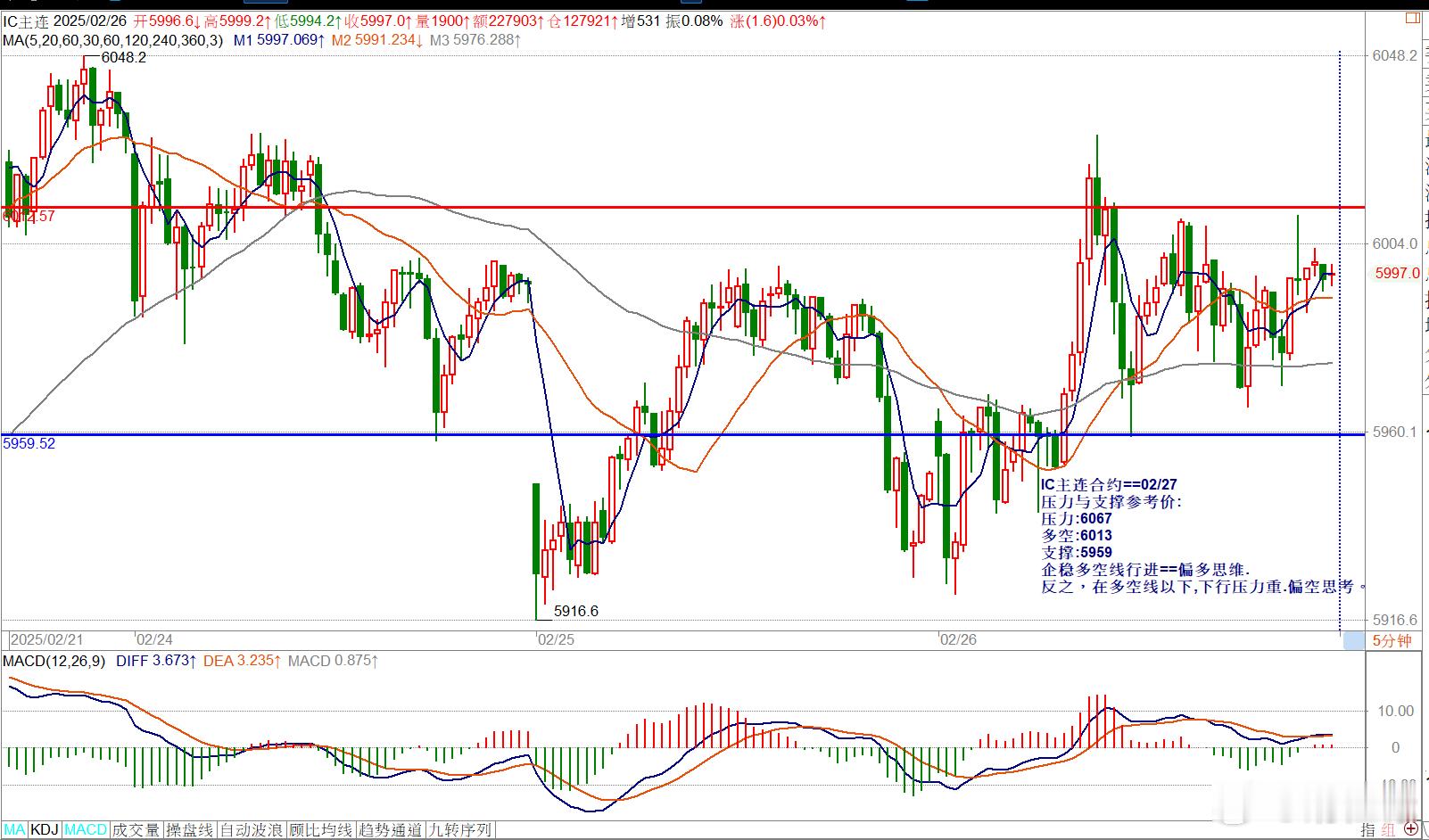Click the 量1900 volume value
The image size is (1429, 840).
[442, 21]
